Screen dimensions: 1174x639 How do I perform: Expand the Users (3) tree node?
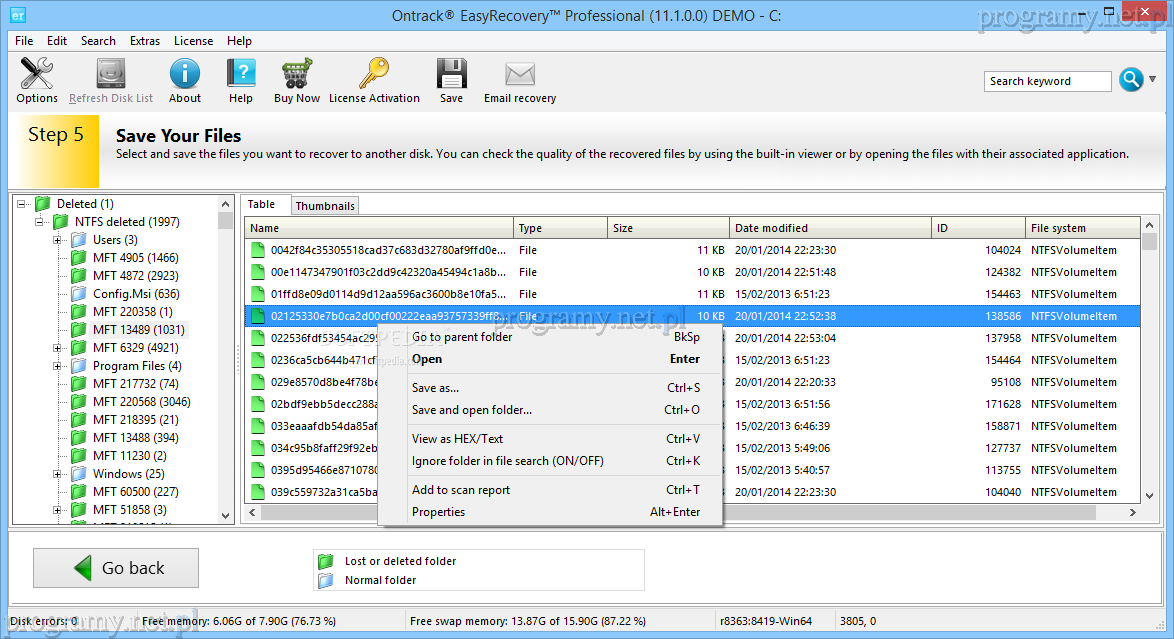tap(58, 240)
